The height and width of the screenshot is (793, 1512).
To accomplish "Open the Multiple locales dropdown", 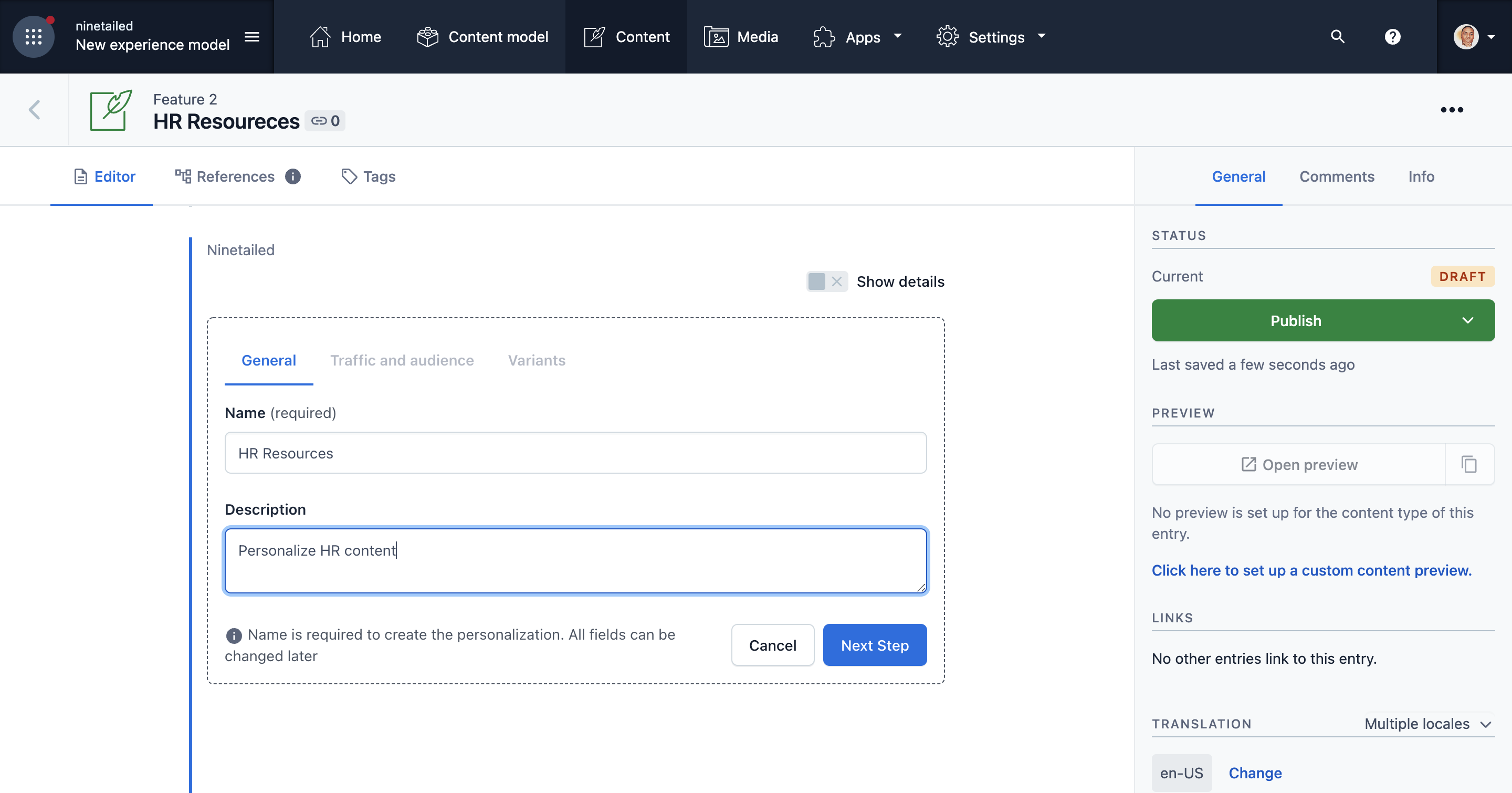I will (1427, 724).
